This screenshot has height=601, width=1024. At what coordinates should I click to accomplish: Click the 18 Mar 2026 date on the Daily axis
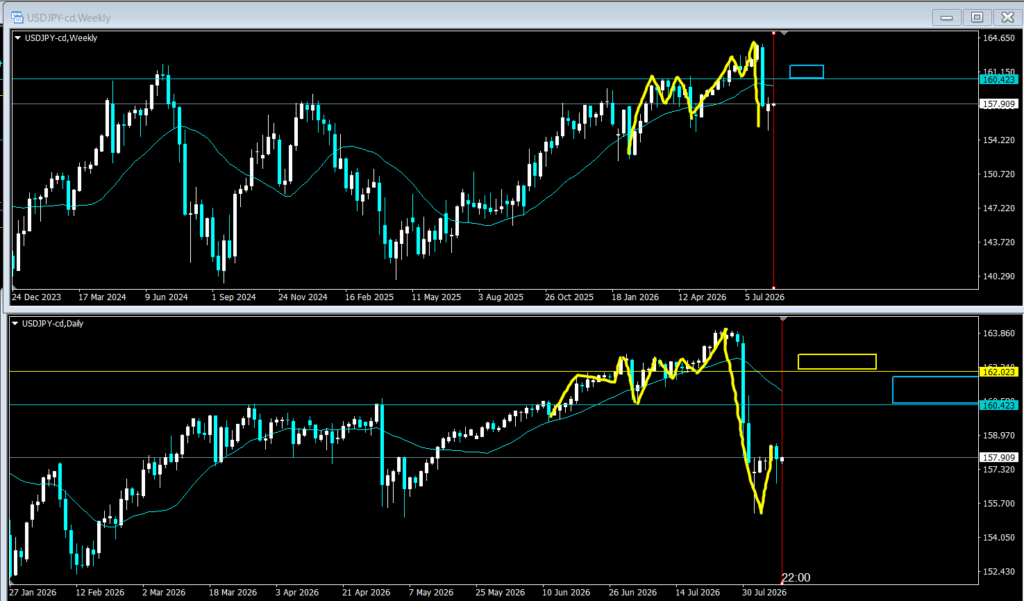click(x=233, y=593)
